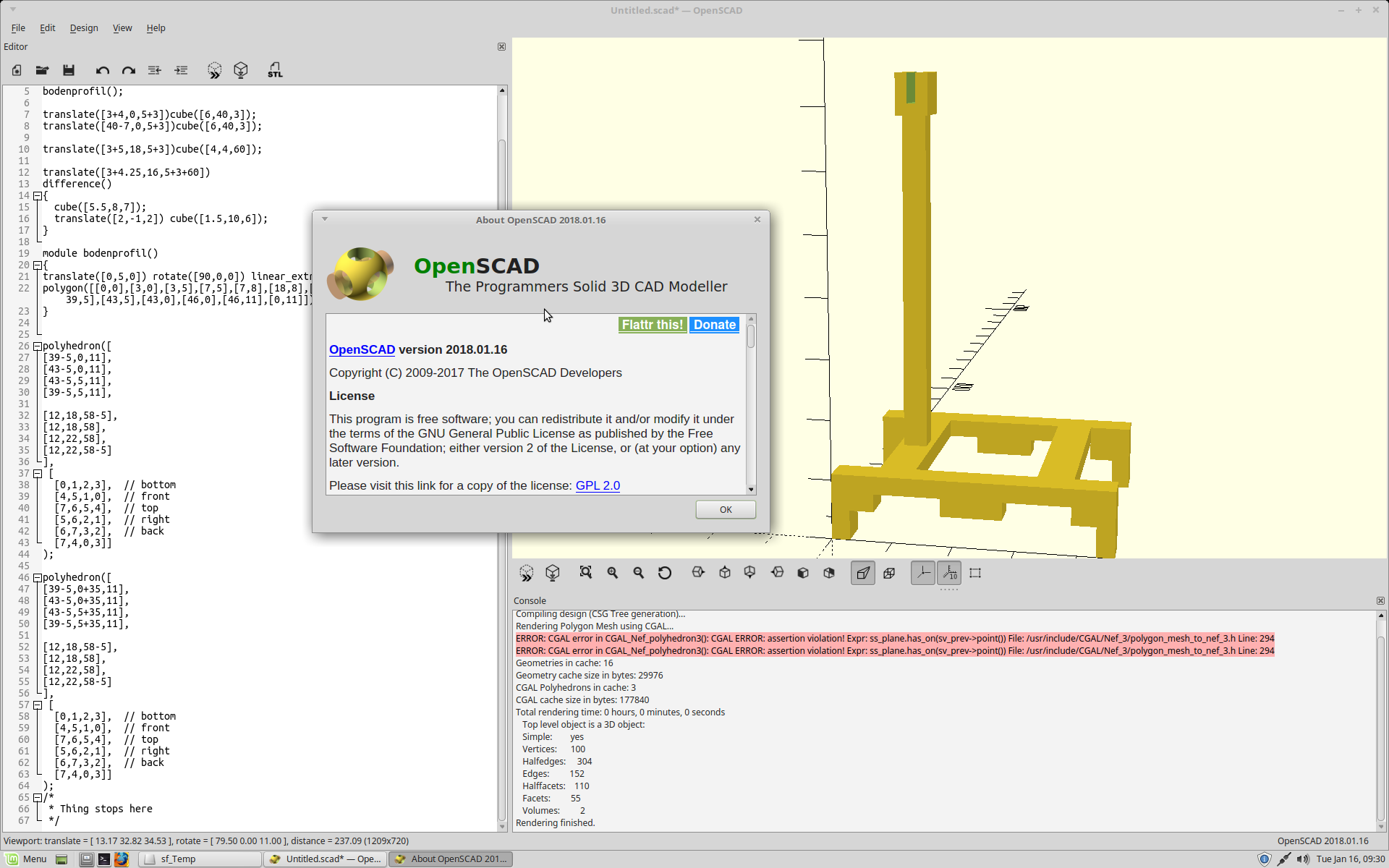Click the Render icon in editor toolbar

(x=241, y=70)
